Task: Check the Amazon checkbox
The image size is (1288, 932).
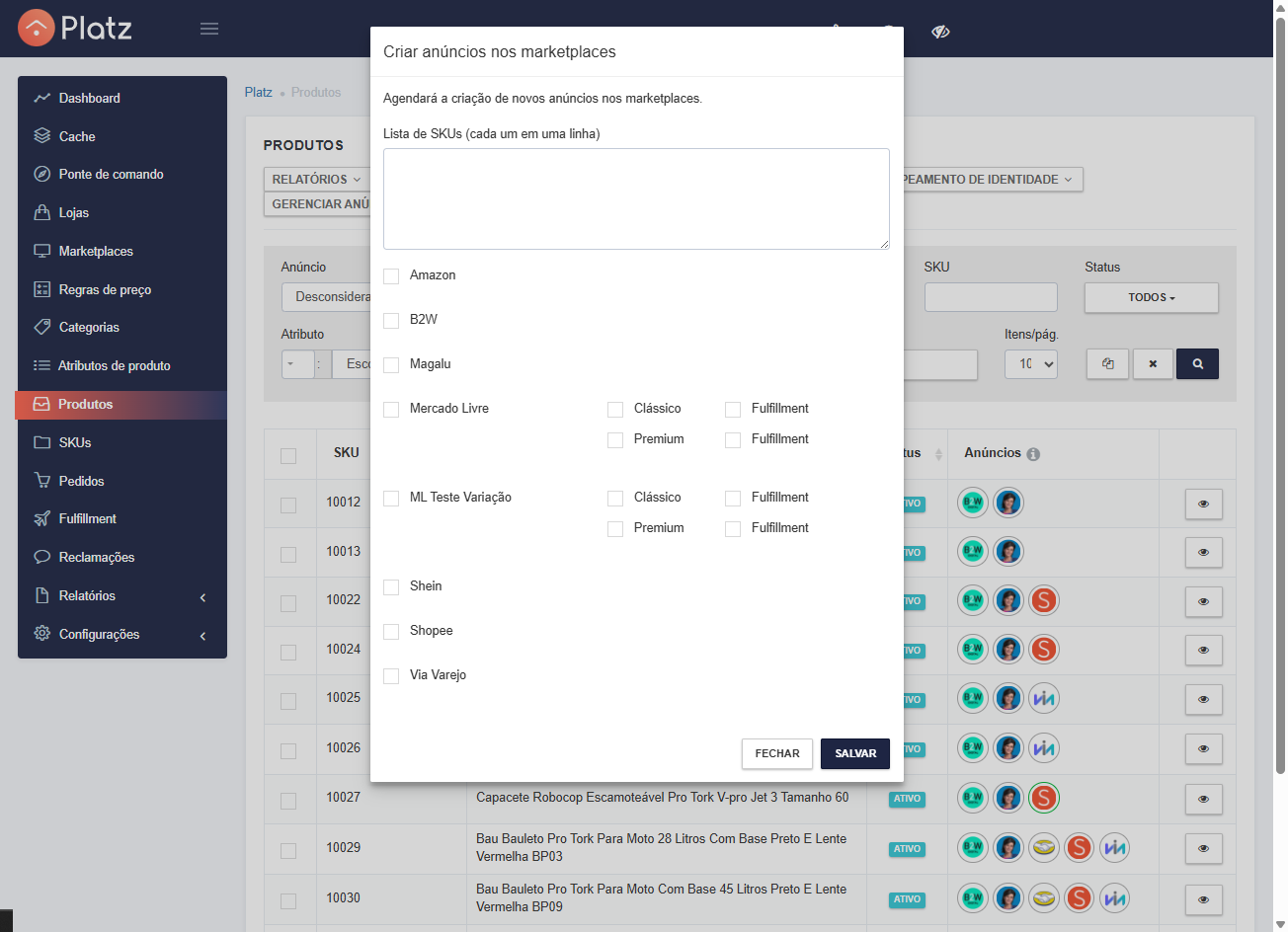Action: pyautogui.click(x=391, y=276)
